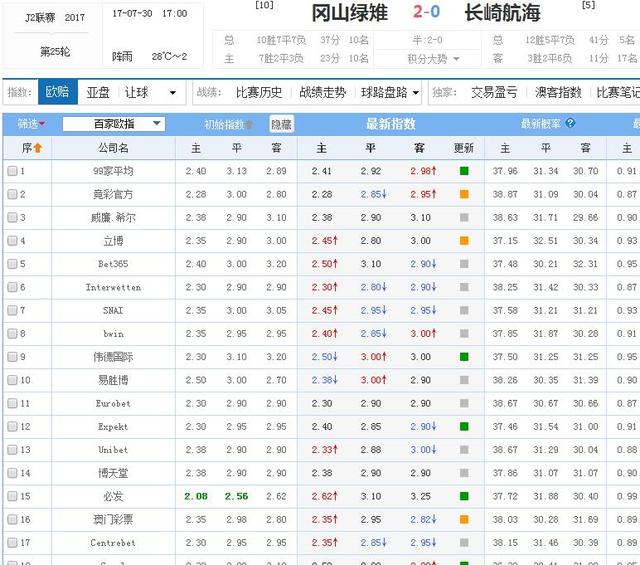640x565 pixels.
Task: Click the green update square in 99家平均 row
Action: click(464, 171)
